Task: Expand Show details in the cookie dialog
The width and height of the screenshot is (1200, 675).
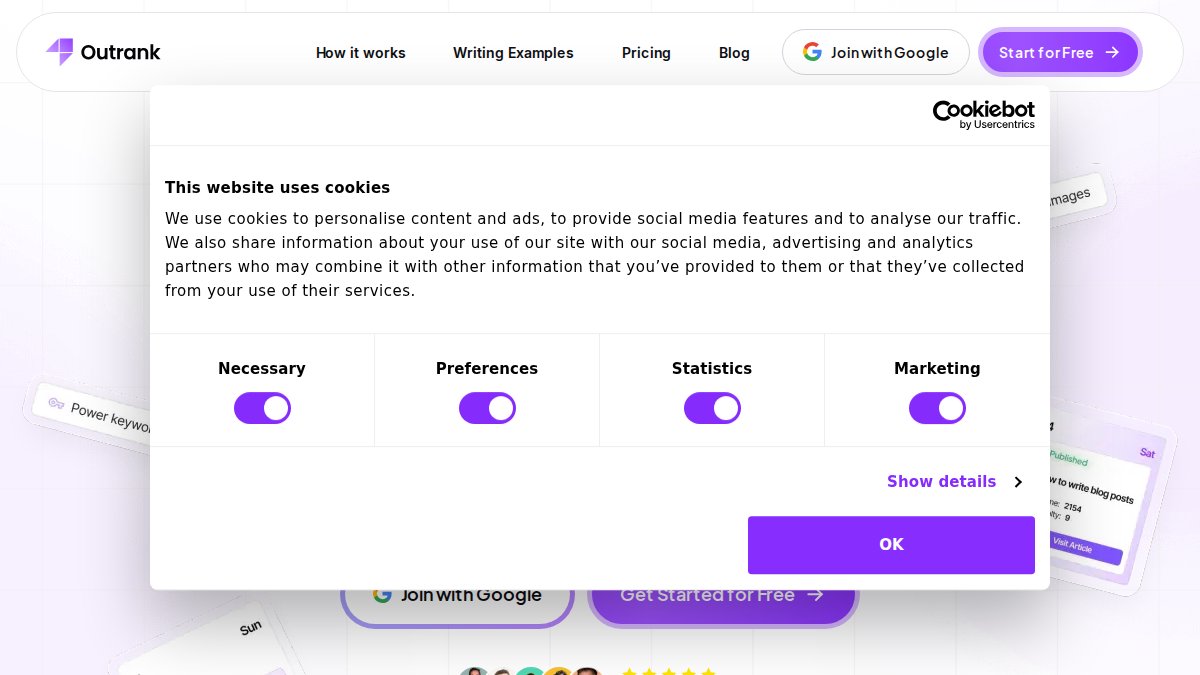Action: tap(941, 481)
